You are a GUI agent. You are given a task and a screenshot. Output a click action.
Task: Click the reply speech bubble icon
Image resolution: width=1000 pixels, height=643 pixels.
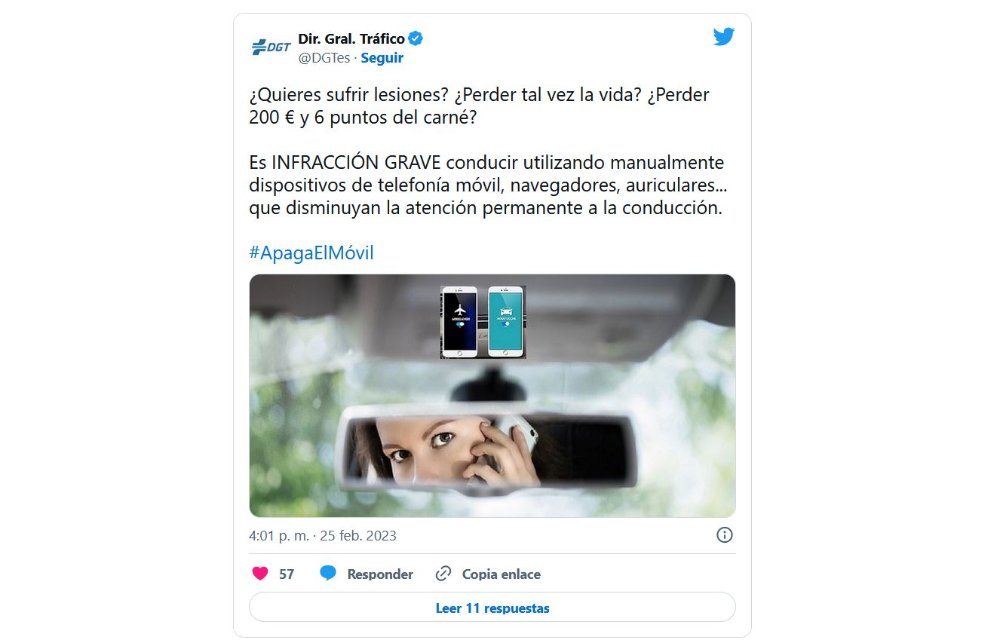pyautogui.click(x=328, y=573)
